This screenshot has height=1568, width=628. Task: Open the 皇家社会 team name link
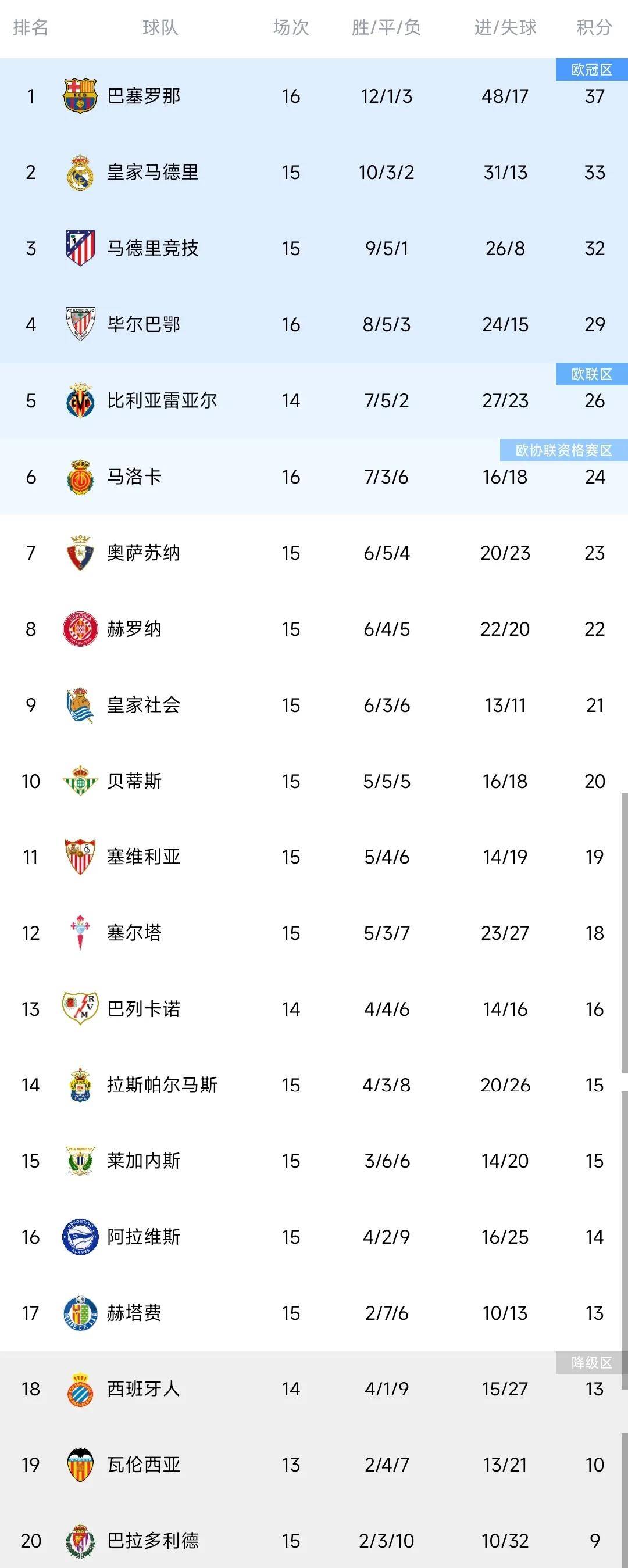click(143, 705)
